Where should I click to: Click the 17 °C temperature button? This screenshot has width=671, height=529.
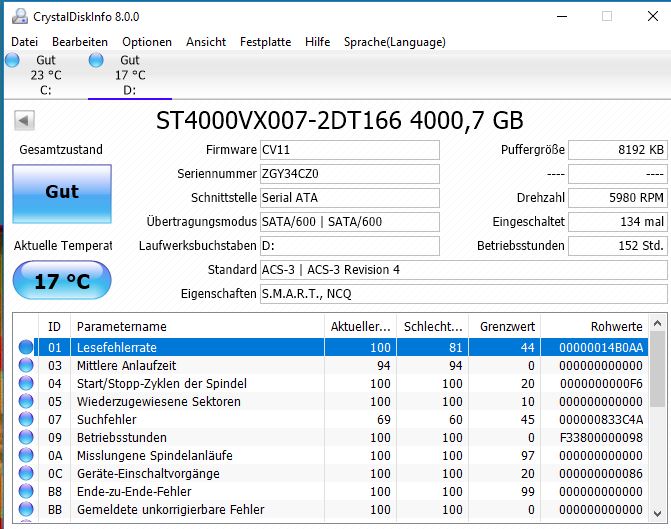pyautogui.click(x=62, y=280)
